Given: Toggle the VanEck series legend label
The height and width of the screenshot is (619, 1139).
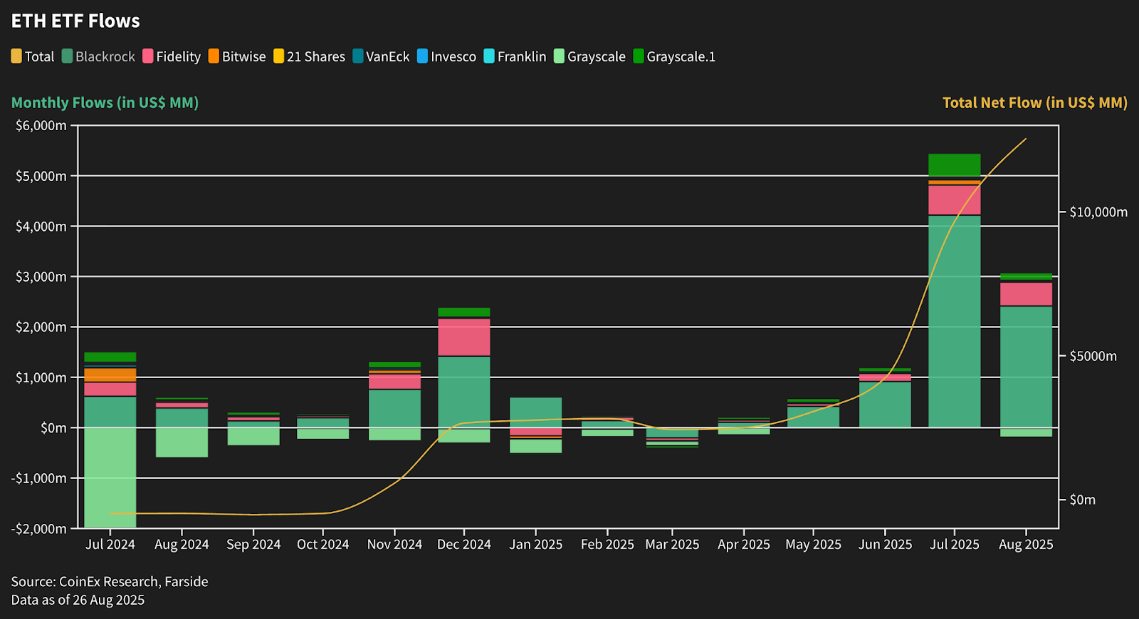Looking at the screenshot, I should coord(388,57).
